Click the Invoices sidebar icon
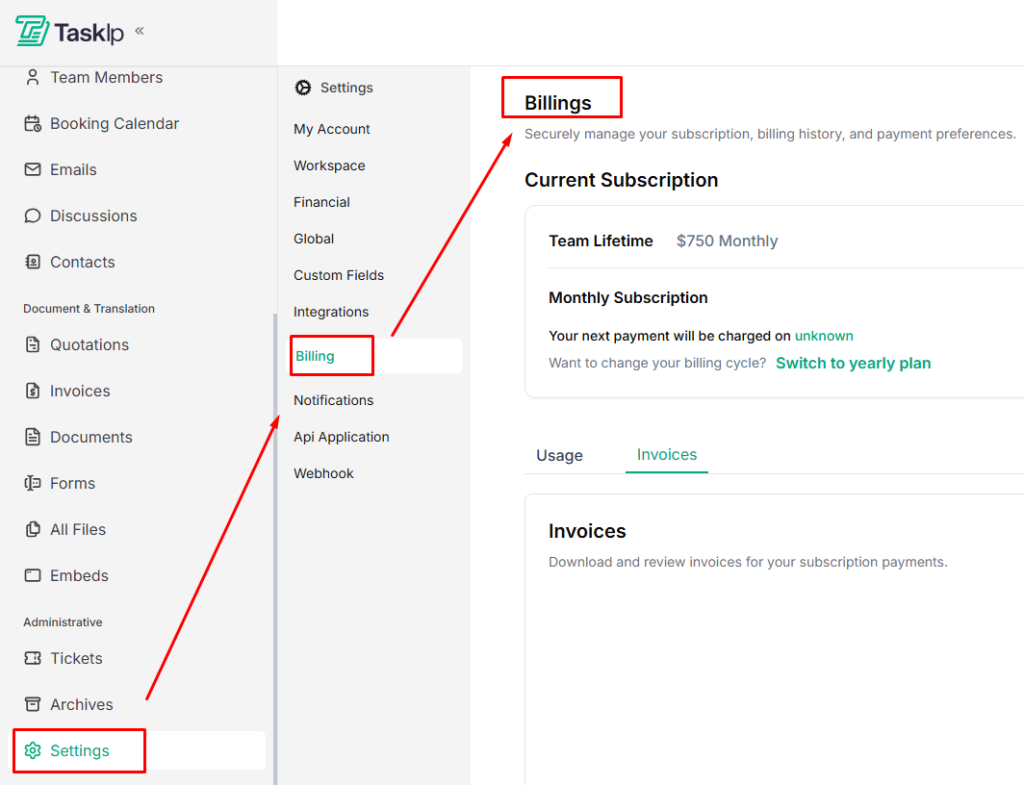 click(33, 390)
